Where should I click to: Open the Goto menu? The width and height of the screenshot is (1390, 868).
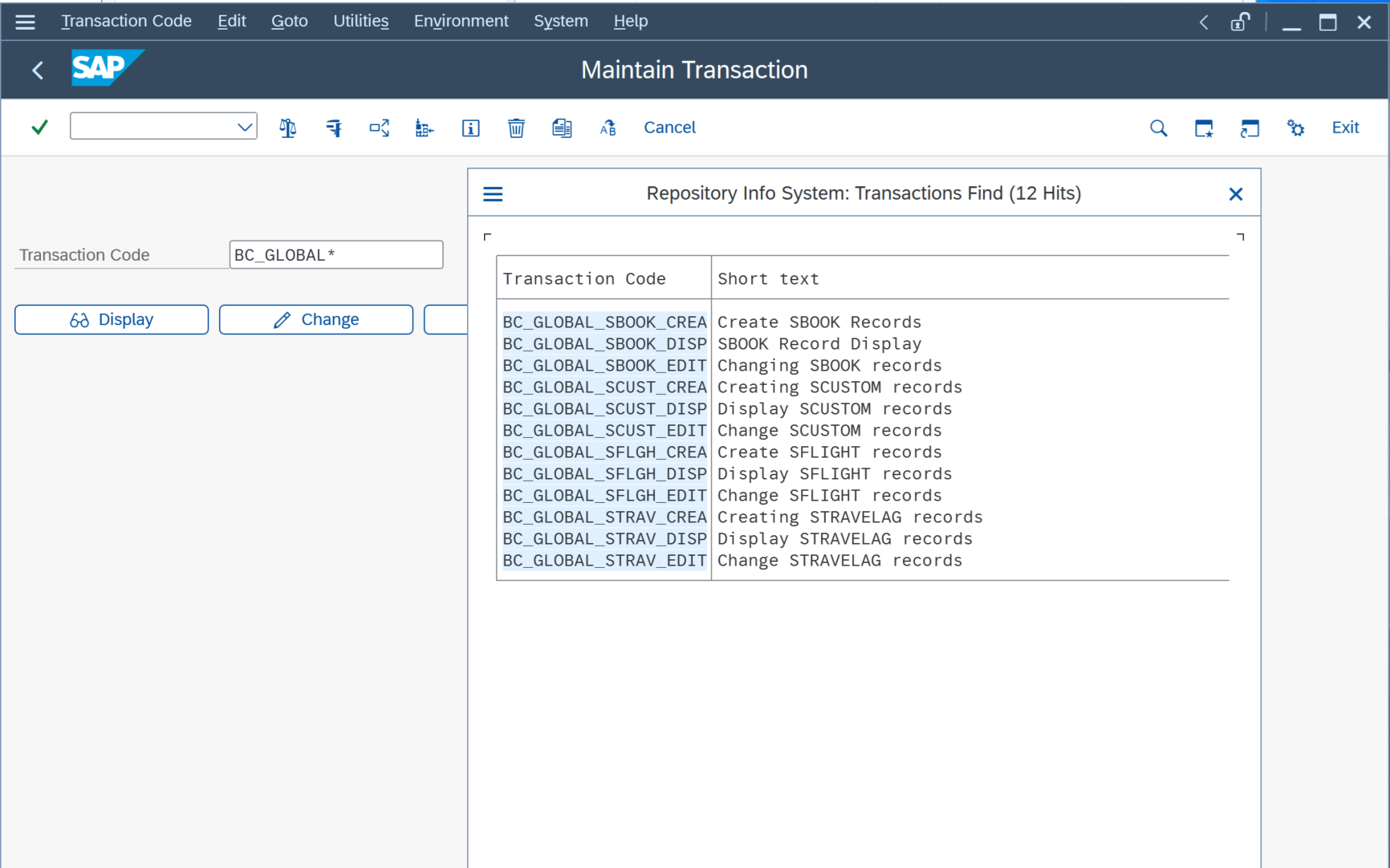click(x=290, y=21)
